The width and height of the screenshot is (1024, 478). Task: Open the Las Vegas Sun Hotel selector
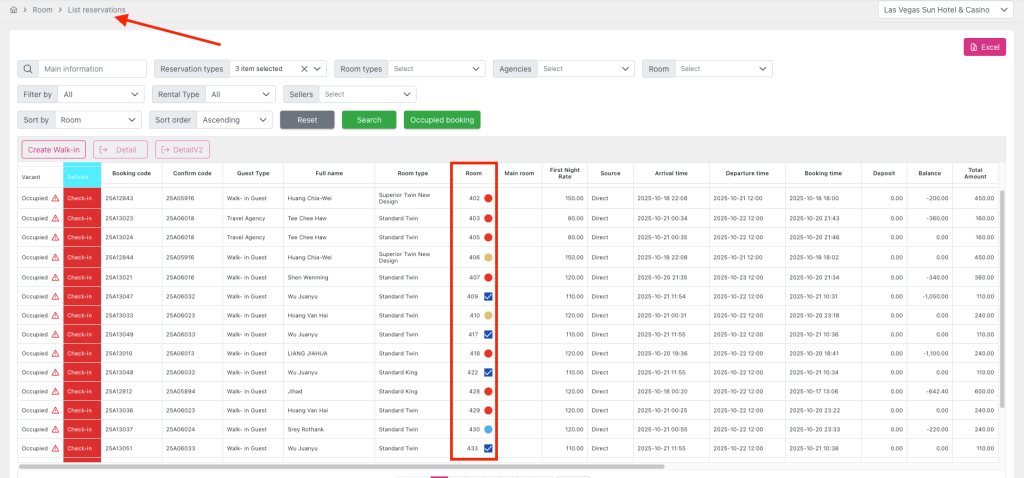pyautogui.click(x=941, y=9)
